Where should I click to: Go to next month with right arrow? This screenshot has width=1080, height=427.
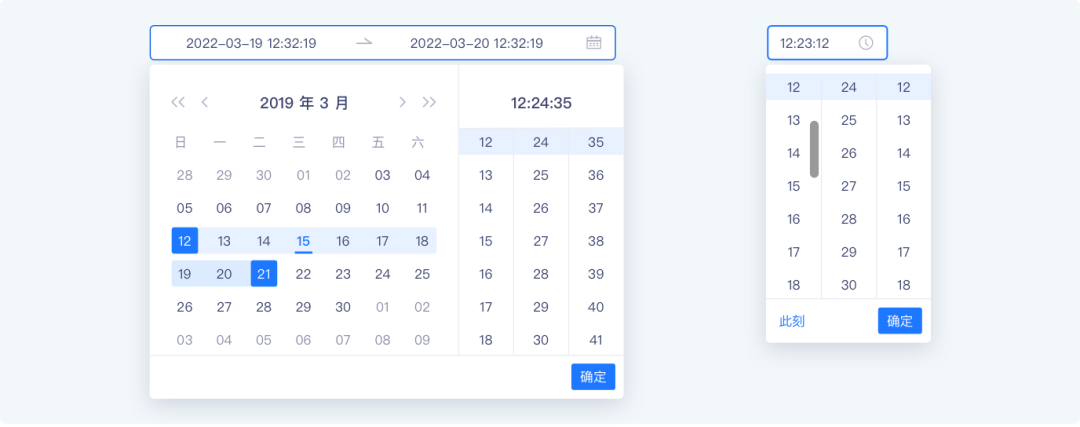[402, 102]
